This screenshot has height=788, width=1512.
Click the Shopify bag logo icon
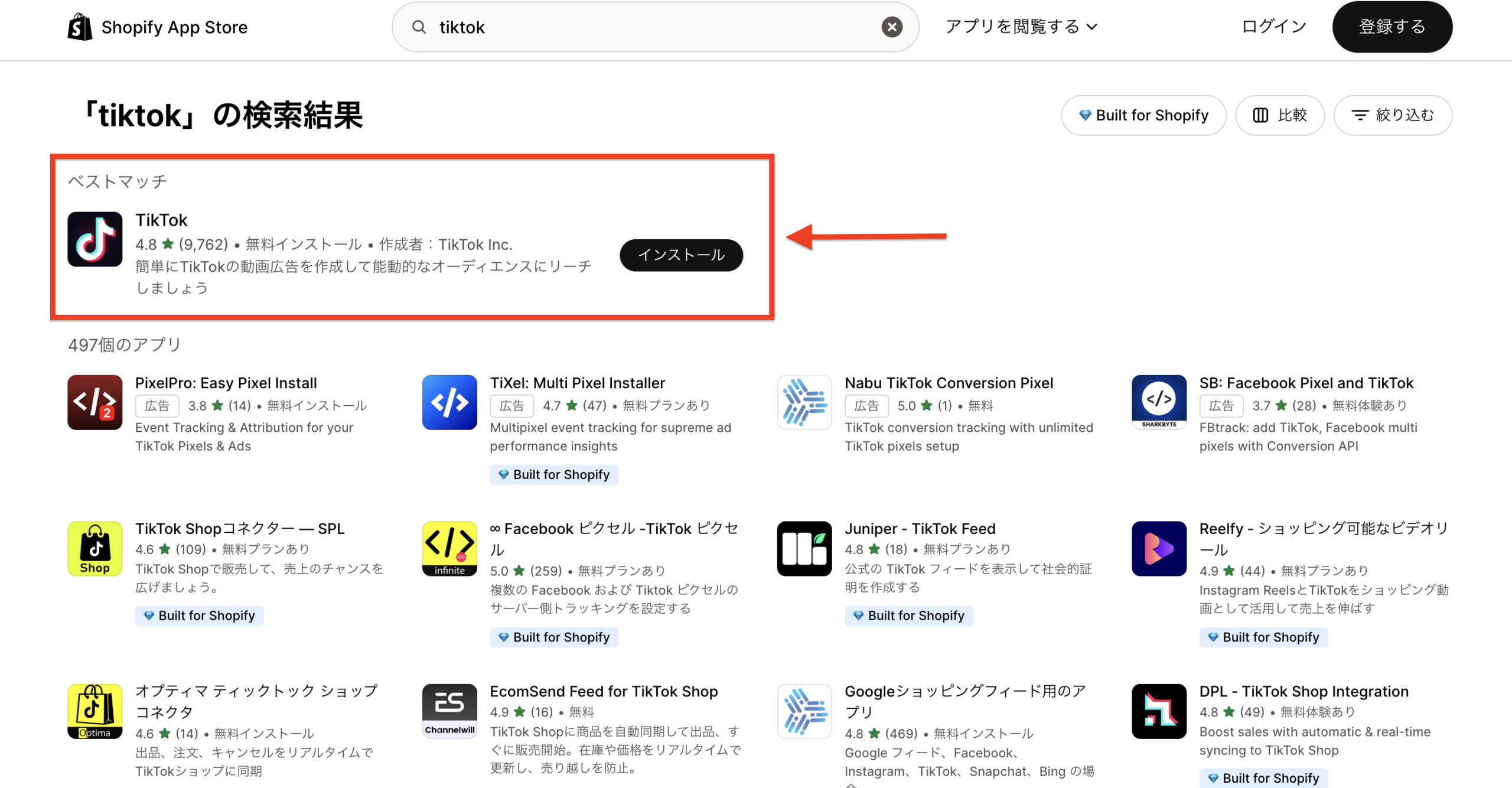pyautogui.click(x=80, y=27)
